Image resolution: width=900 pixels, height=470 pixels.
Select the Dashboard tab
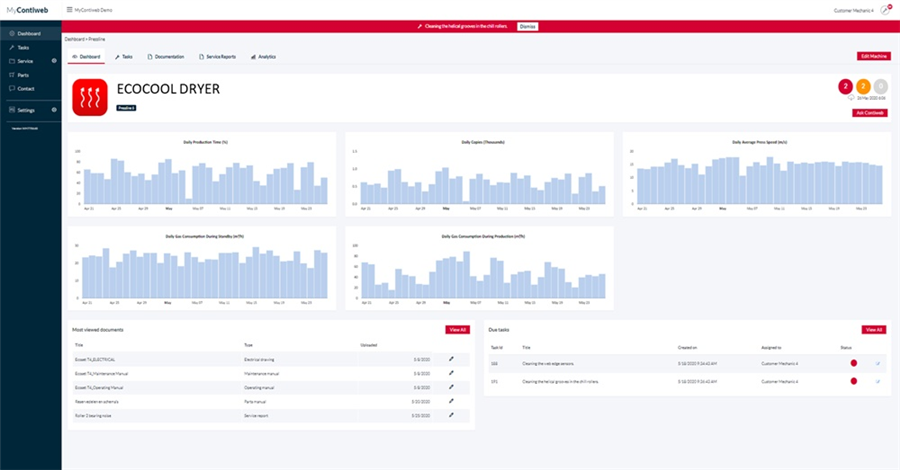click(x=86, y=57)
